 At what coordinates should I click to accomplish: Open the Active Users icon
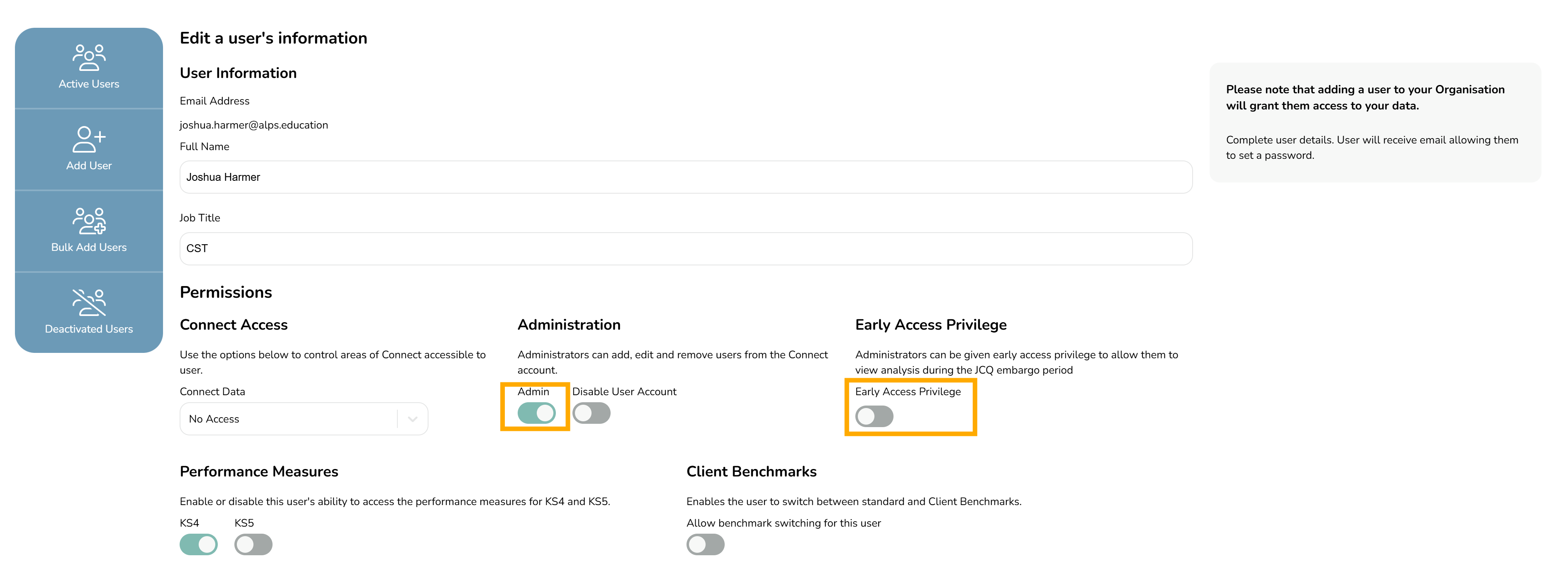[x=89, y=57]
